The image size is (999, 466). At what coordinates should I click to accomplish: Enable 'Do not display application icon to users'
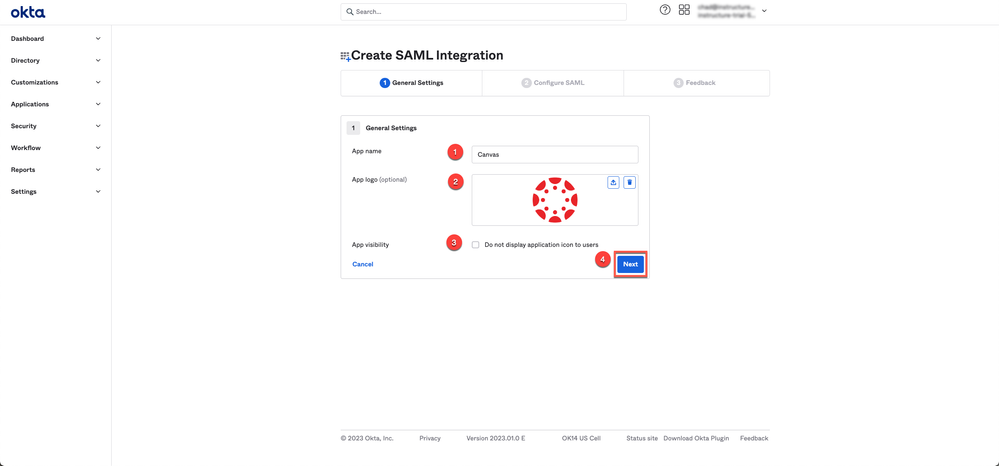(476, 245)
